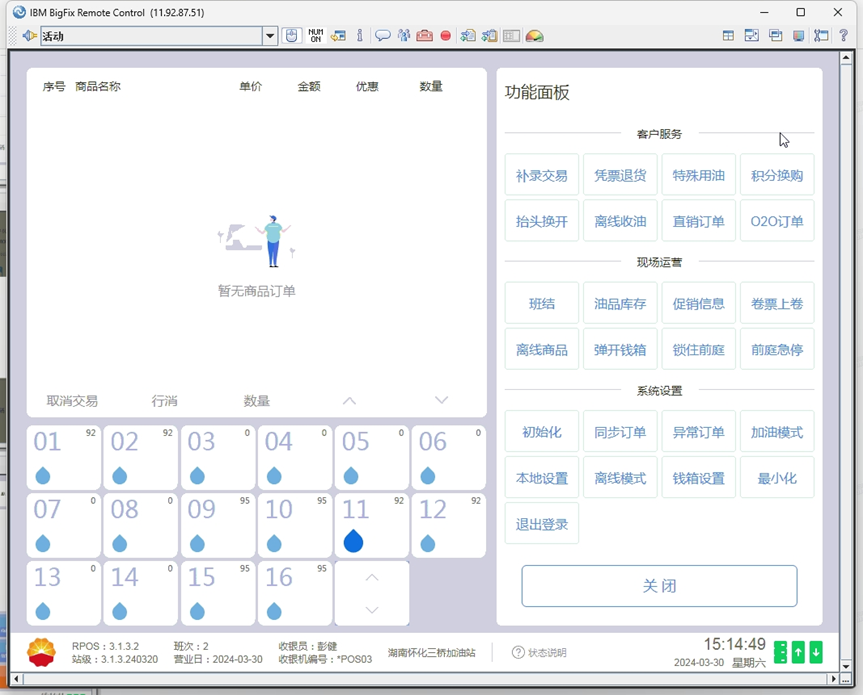Viewport: 863px width, 695px height.
Task: Click the down chevron in order list
Action: click(x=441, y=401)
